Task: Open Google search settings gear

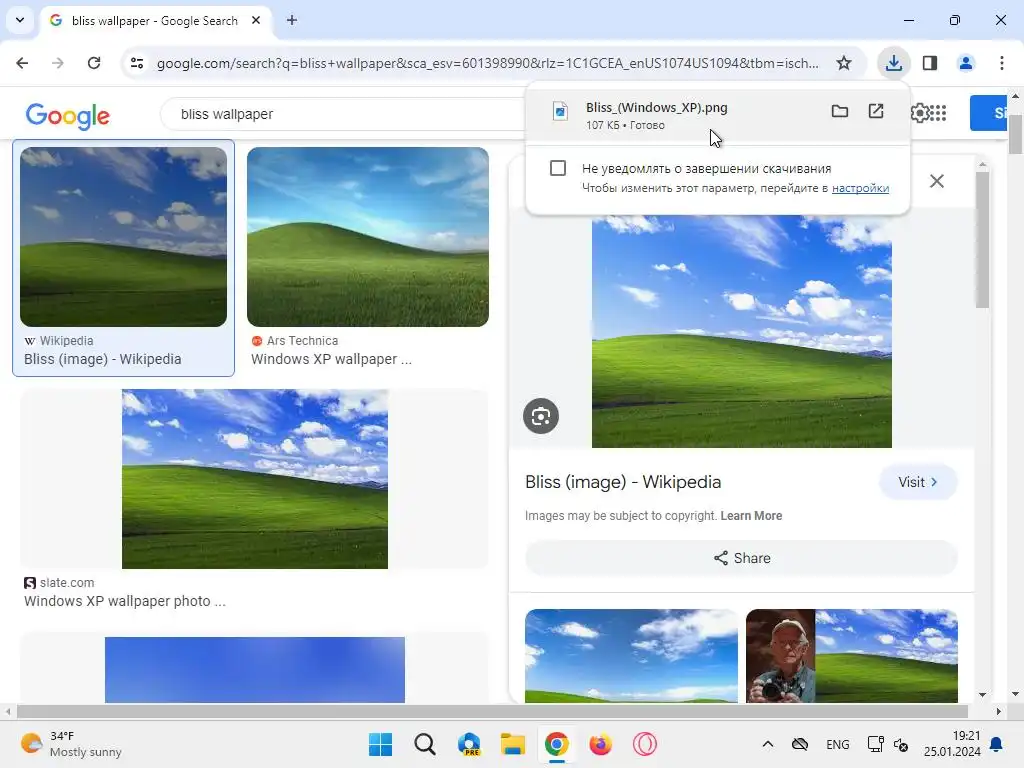Action: point(920,113)
